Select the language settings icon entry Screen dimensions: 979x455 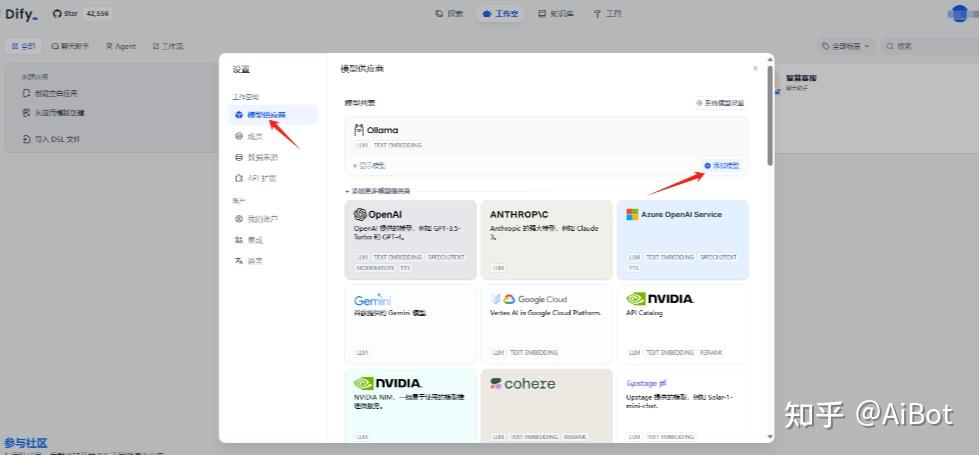coord(239,261)
